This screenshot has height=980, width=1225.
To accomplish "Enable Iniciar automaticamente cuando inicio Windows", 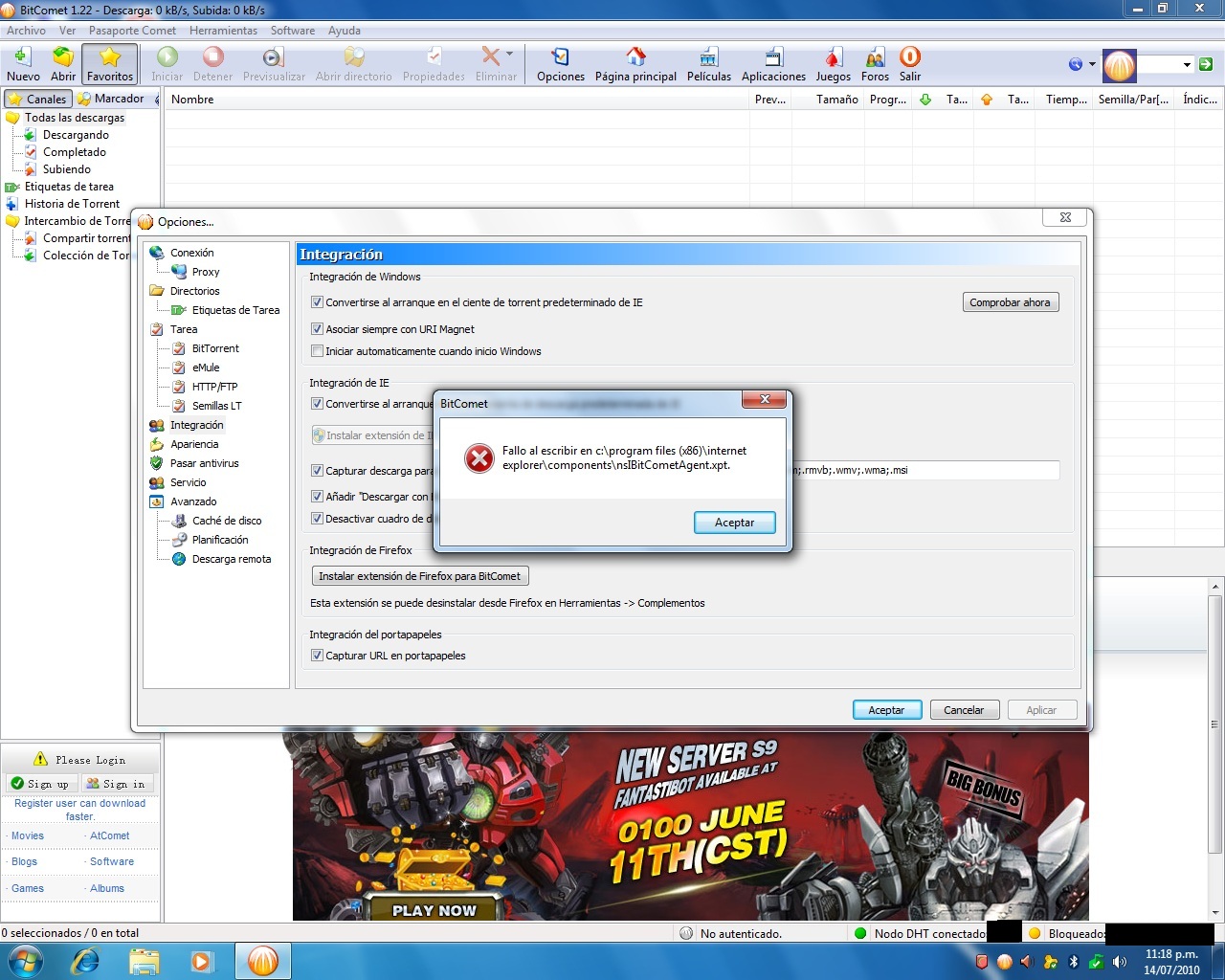I will pyautogui.click(x=317, y=351).
